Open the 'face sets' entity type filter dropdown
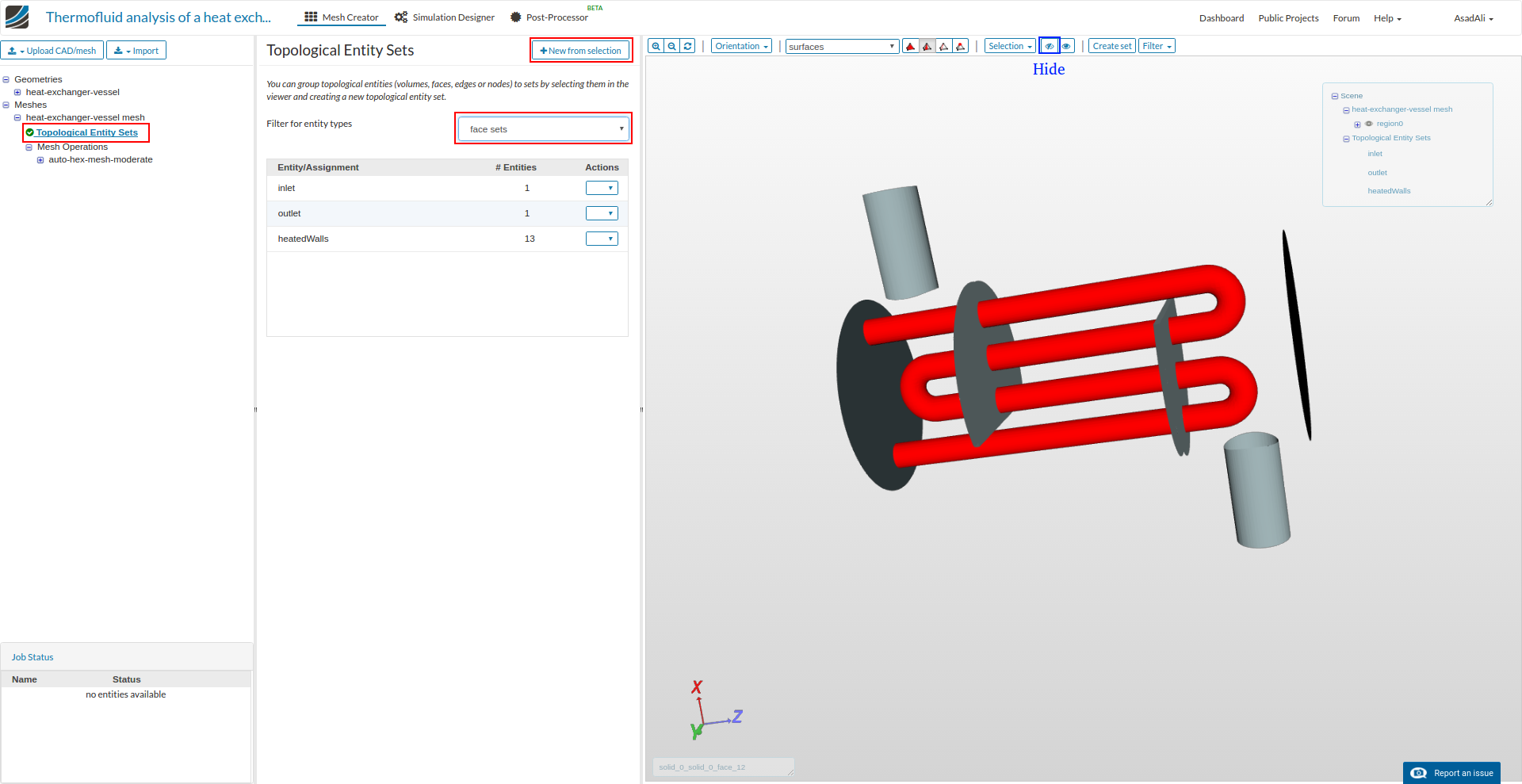 543,128
